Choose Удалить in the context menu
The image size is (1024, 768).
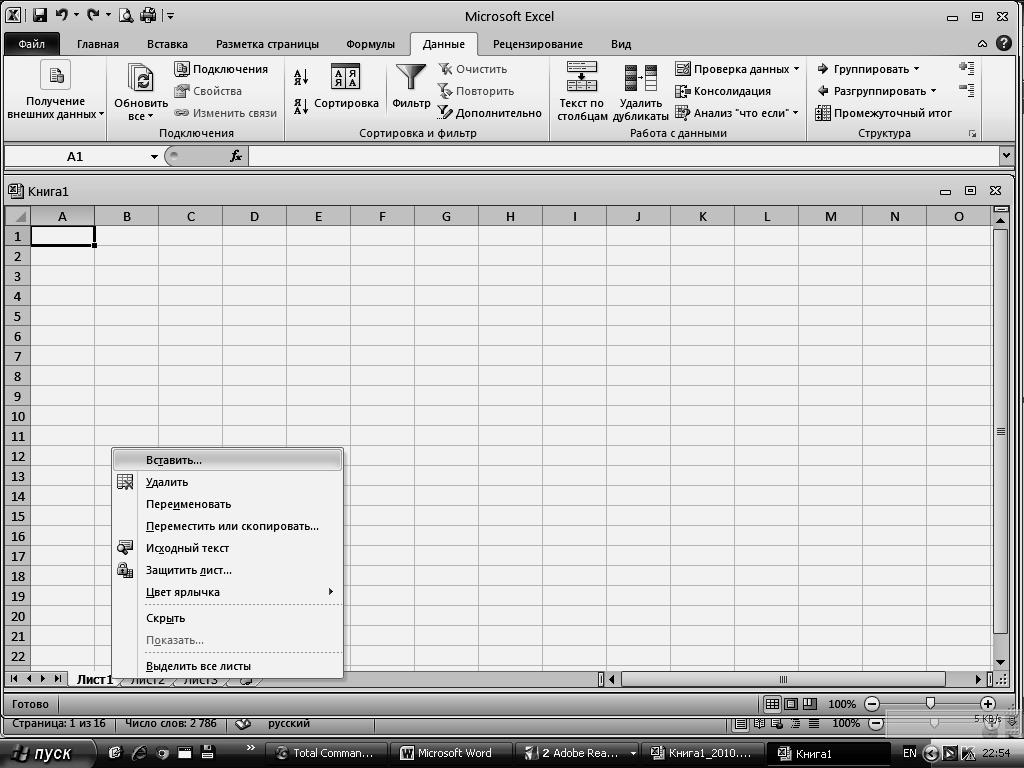(x=228, y=483)
